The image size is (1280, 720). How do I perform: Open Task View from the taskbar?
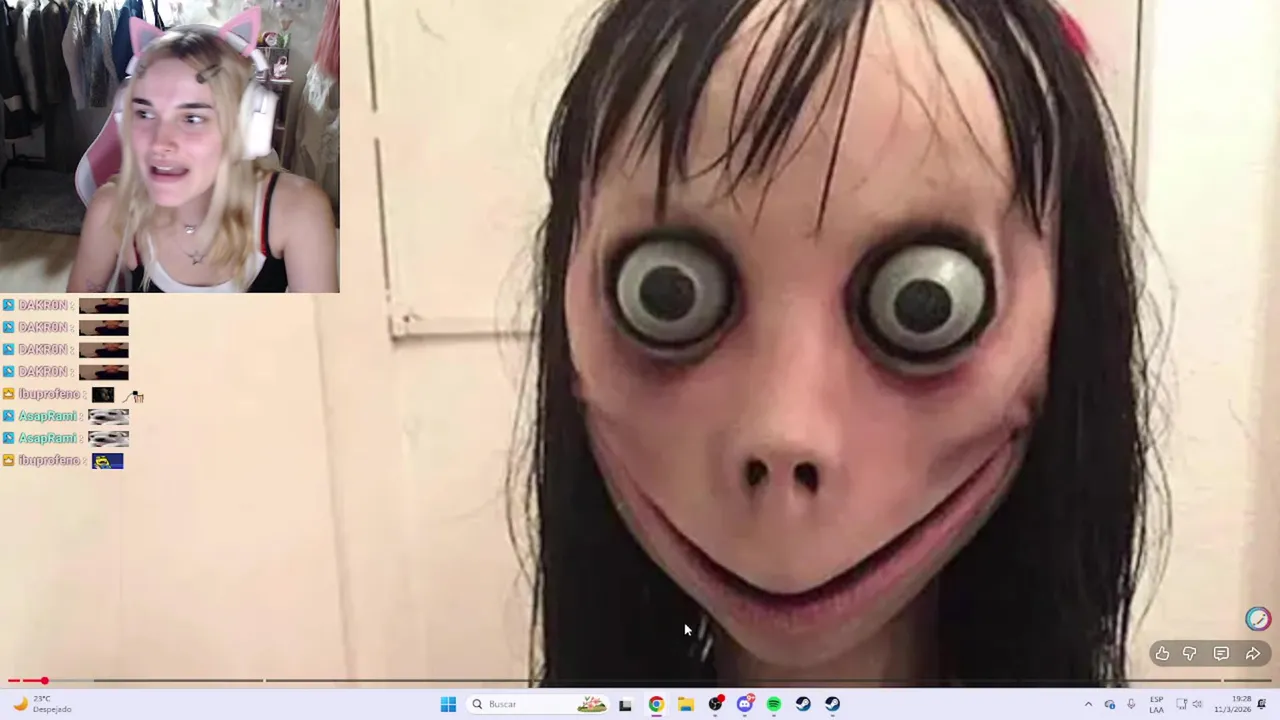pos(625,704)
